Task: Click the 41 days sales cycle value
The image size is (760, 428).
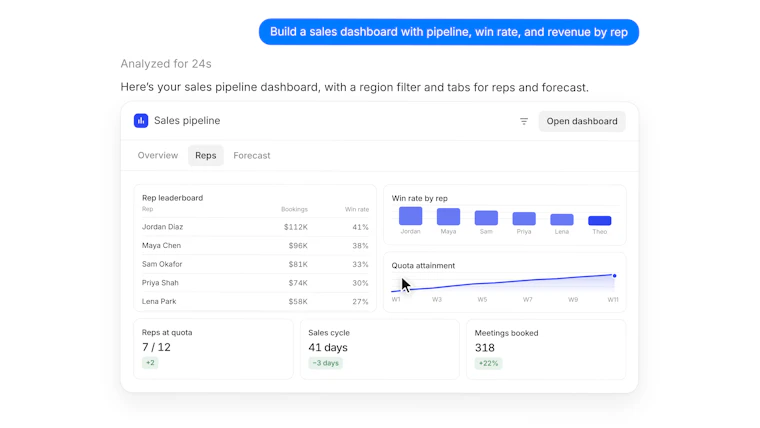Action: 328,348
